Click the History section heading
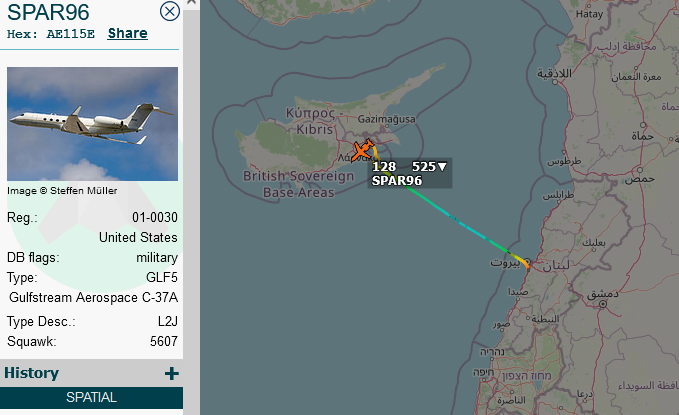 click(x=32, y=373)
